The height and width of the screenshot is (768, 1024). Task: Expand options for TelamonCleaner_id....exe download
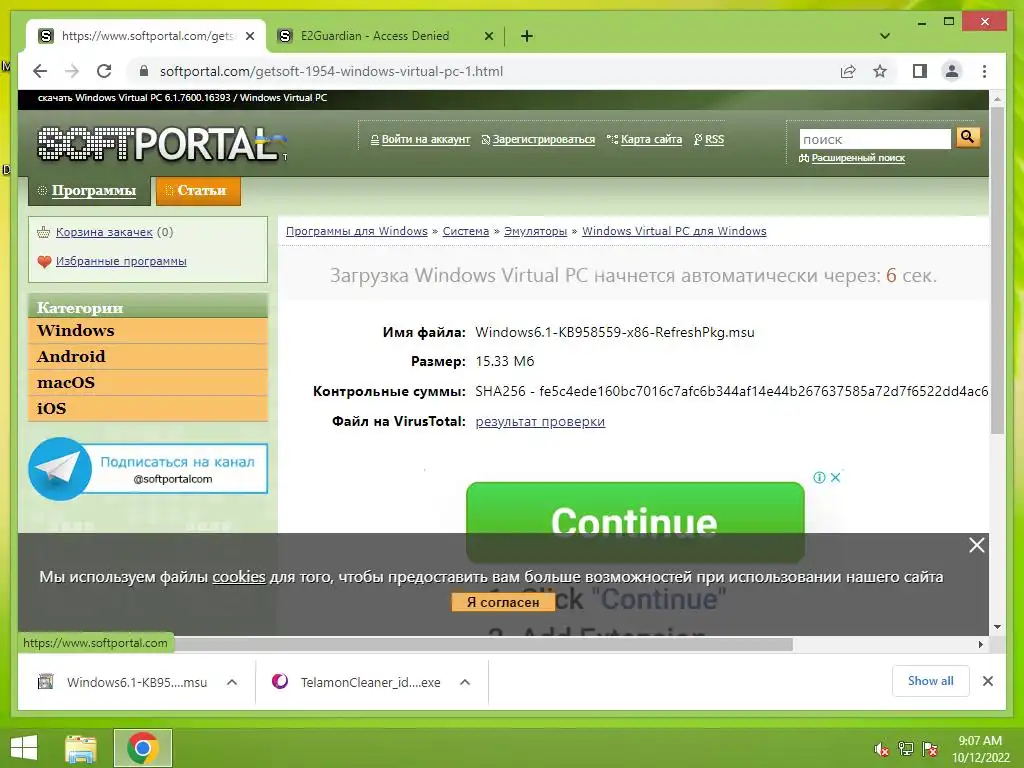[465, 682]
